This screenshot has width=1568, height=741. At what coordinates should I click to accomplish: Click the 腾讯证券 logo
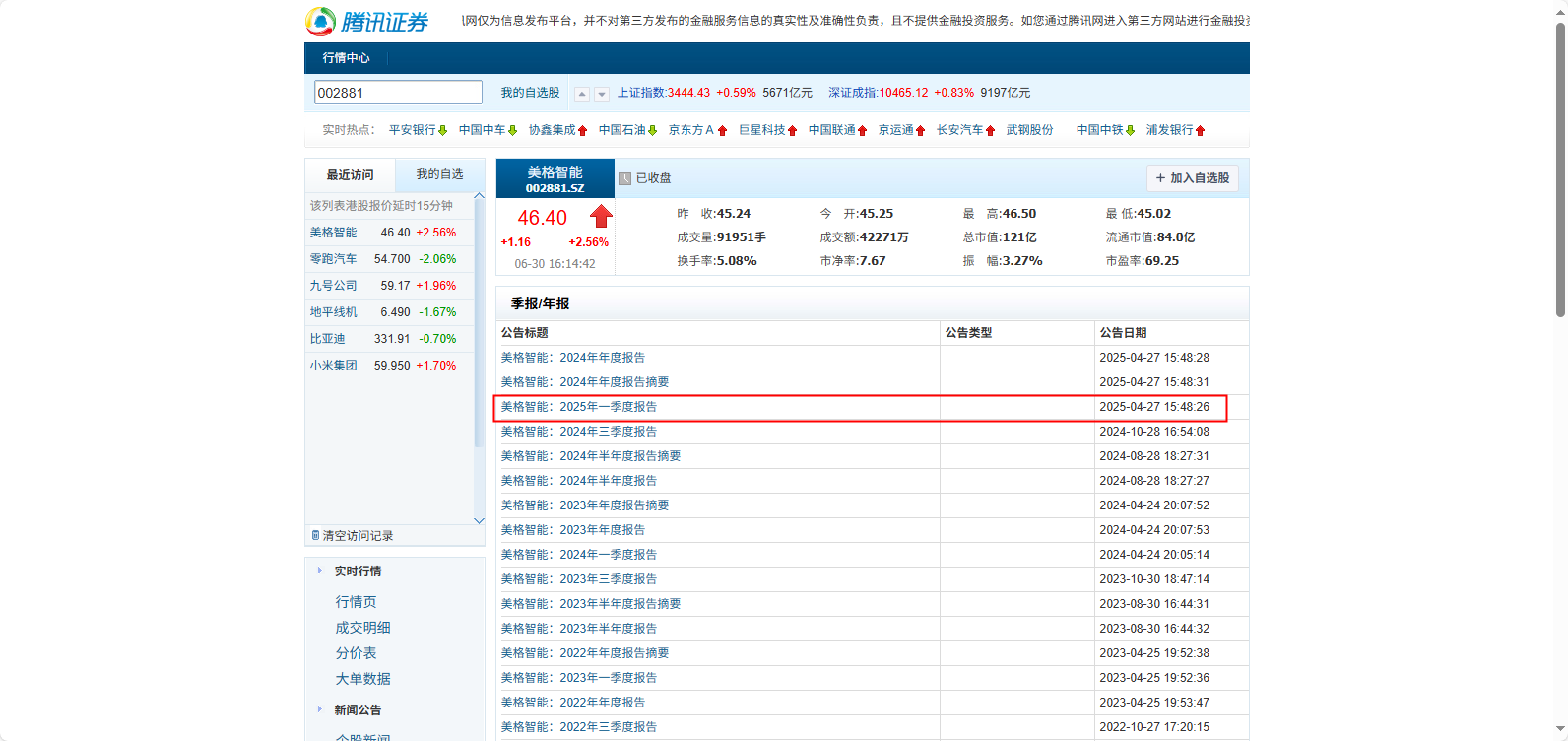[x=367, y=21]
